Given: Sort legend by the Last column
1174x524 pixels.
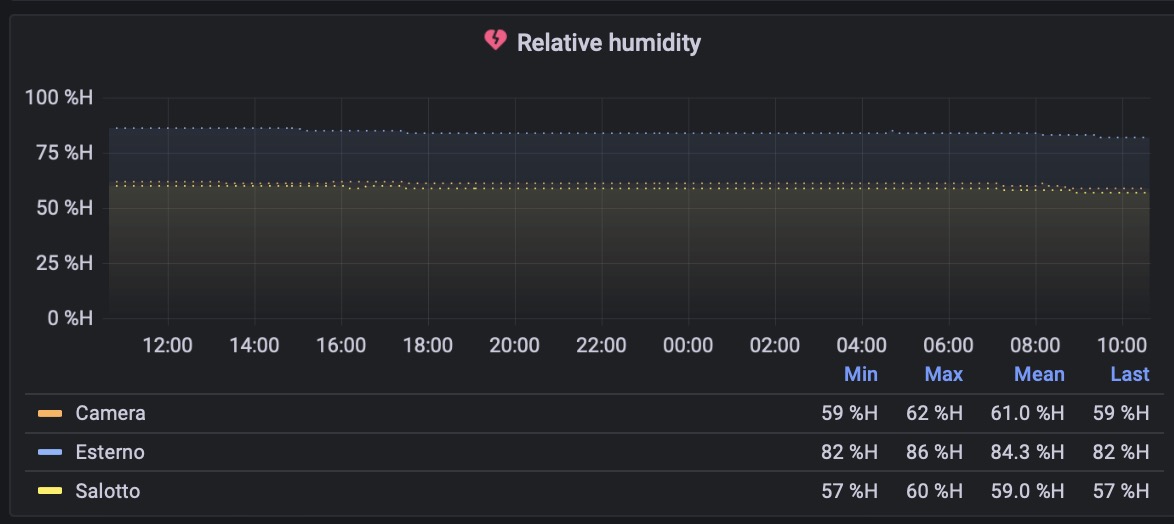Looking at the screenshot, I should pyautogui.click(x=1130, y=374).
